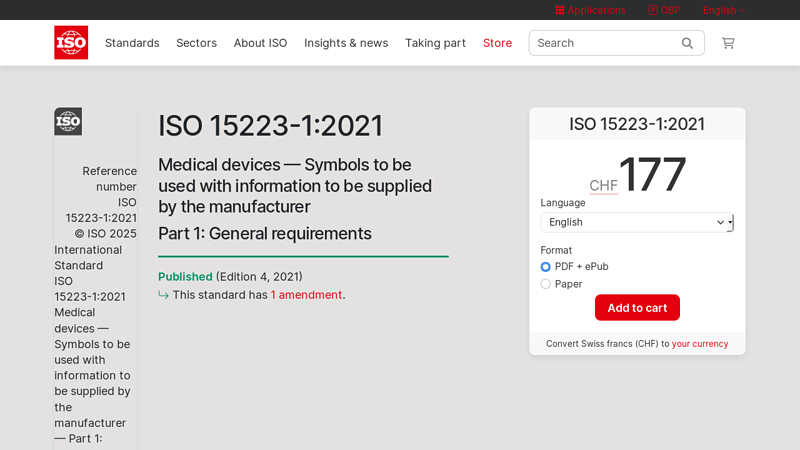Click the grey ISO document cover thumbnail

pos(68,121)
